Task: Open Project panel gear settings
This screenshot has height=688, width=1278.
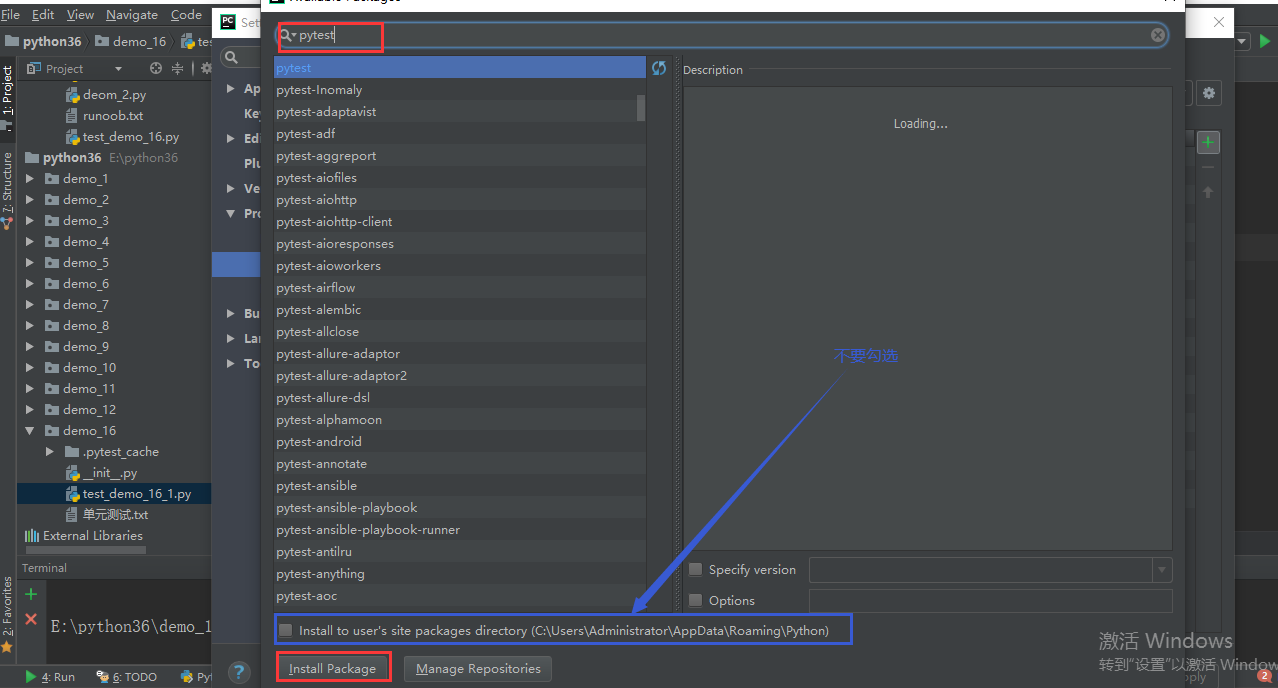Action: [206, 68]
